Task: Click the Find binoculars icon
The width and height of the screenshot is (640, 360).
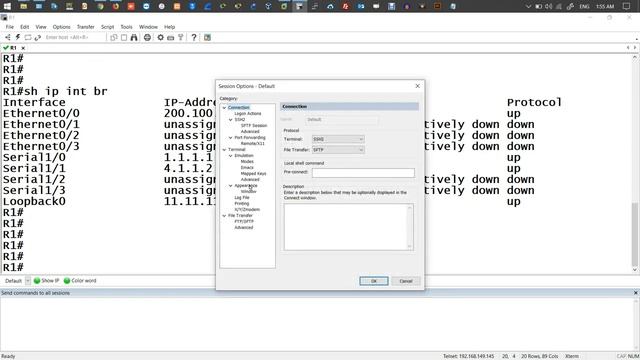Action: coord(134,37)
